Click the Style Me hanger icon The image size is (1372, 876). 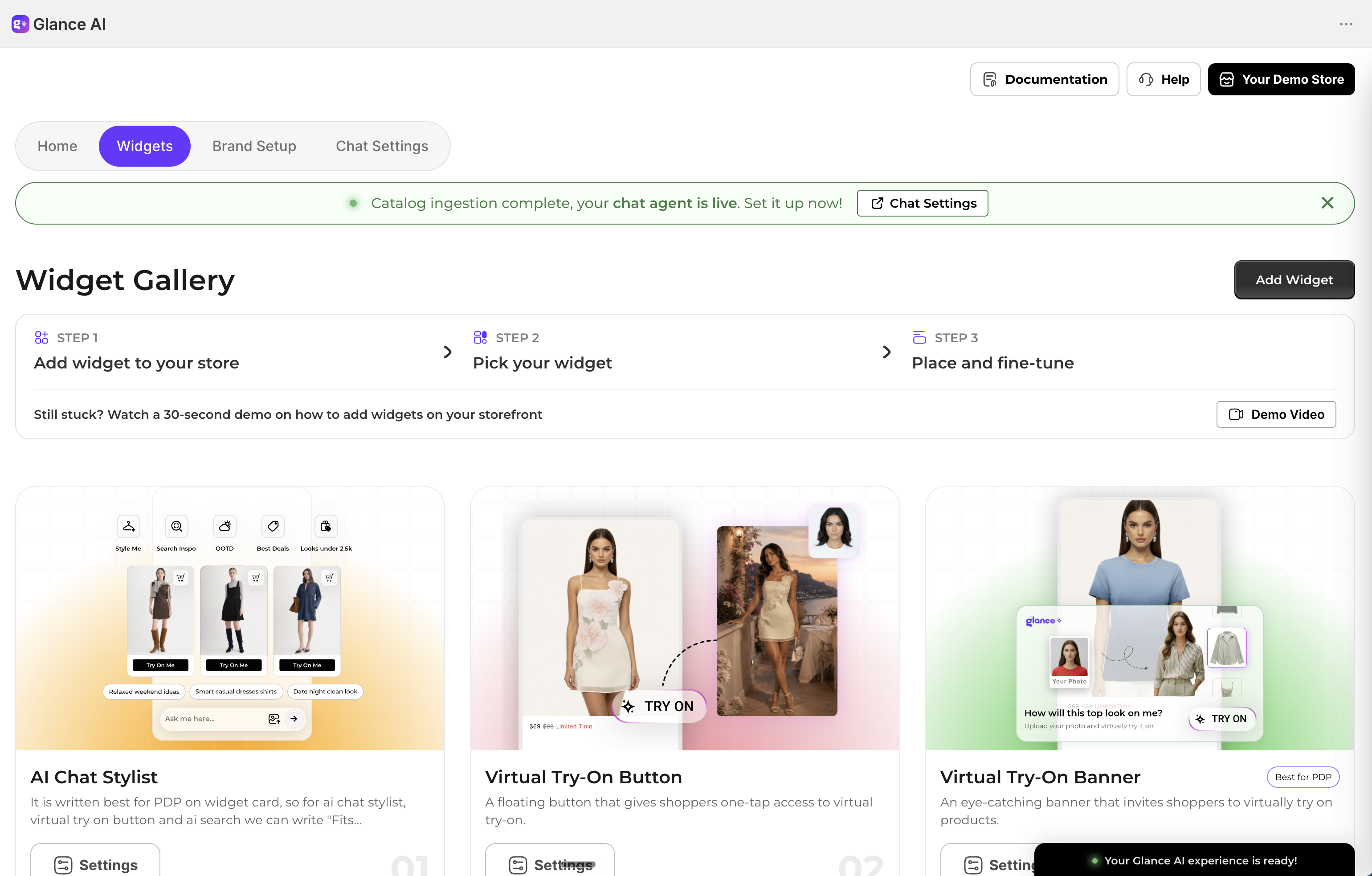[128, 526]
